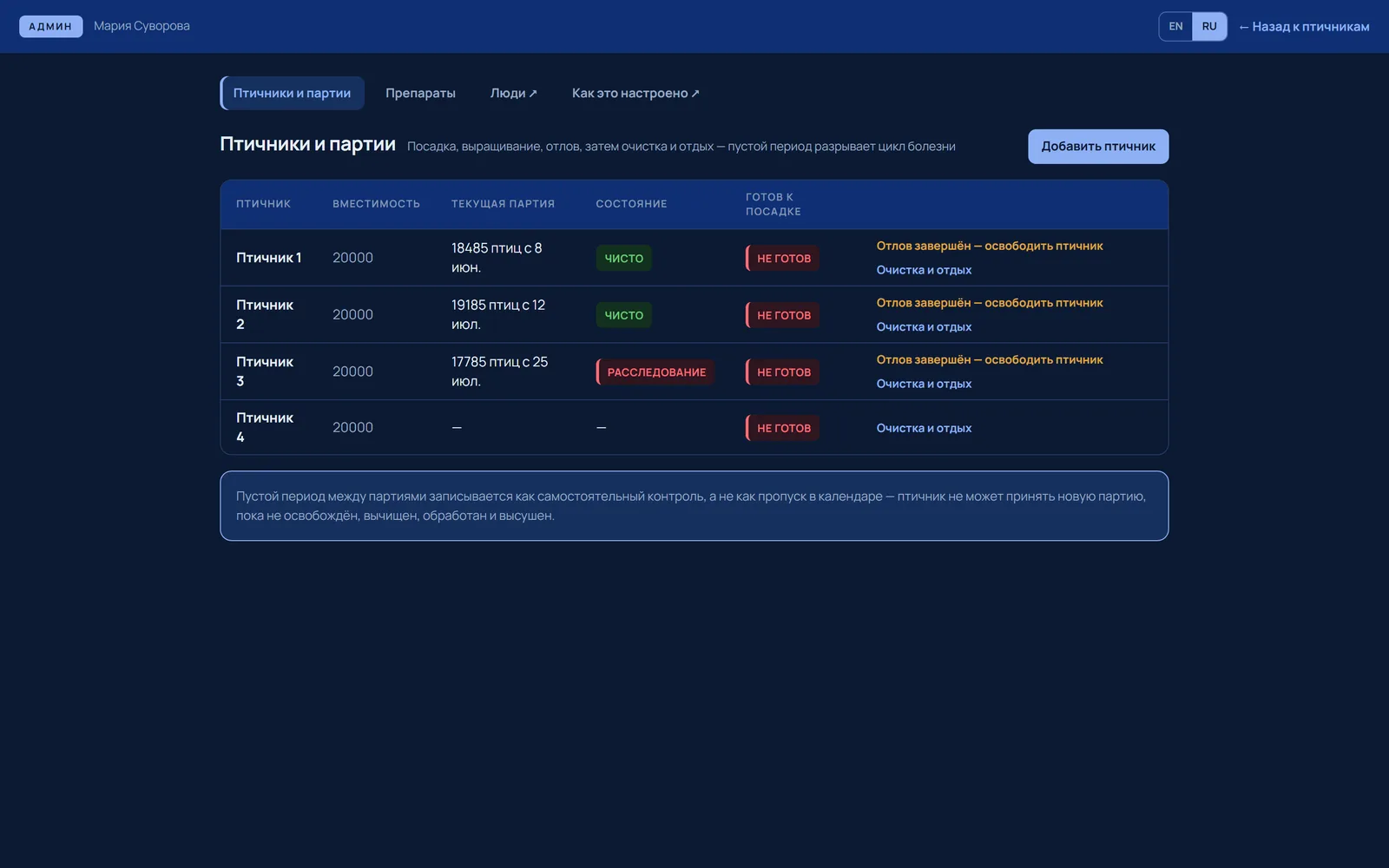Go back via 'Назад к птичникам' link
This screenshot has height=868, width=1389.
pos(1304,27)
